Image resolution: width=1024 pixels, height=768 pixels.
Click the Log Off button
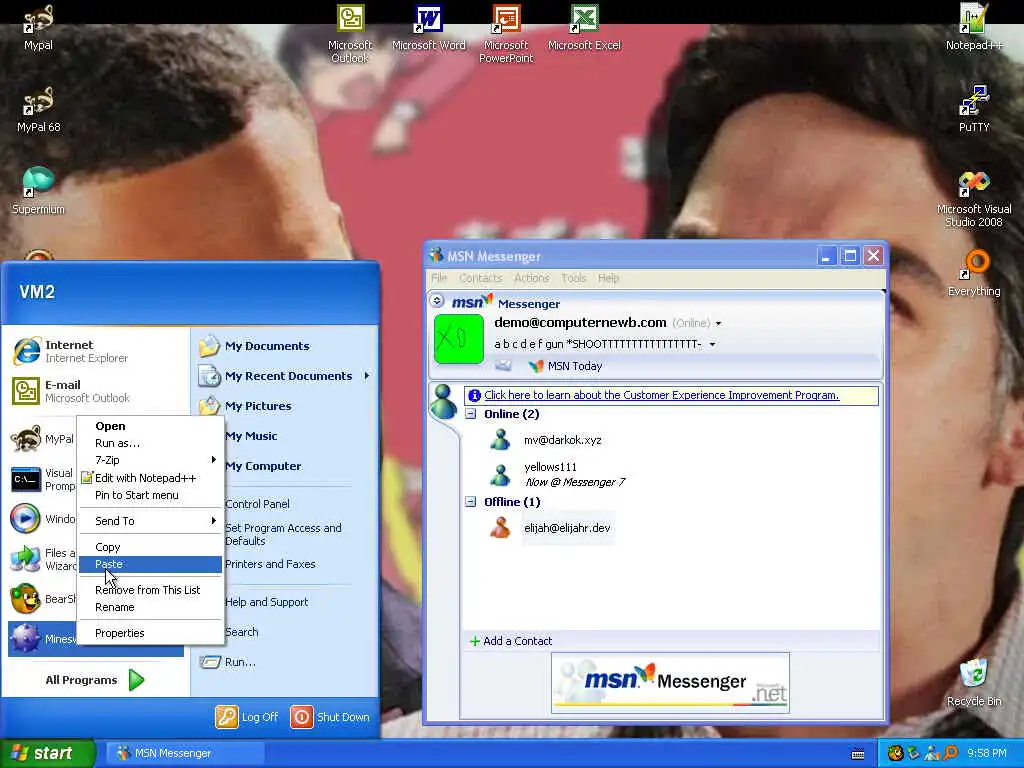[247, 716]
